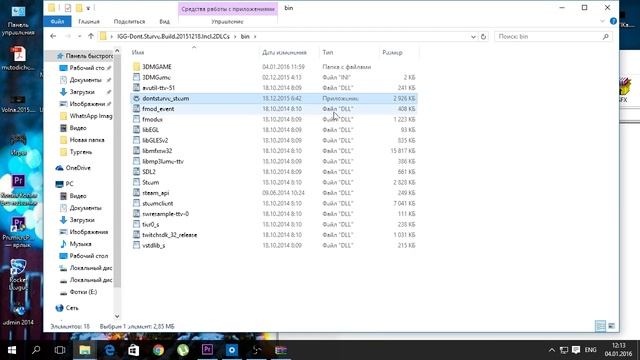Open Фотки (E:) drive
Screen dimensions: 640x360
[78, 292]
